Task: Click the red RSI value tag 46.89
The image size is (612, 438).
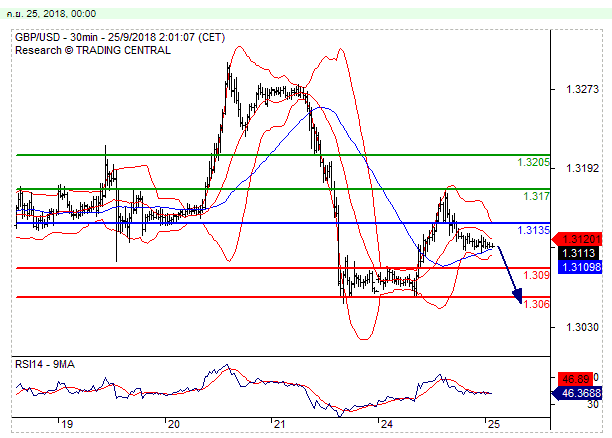Action: [x=575, y=378]
